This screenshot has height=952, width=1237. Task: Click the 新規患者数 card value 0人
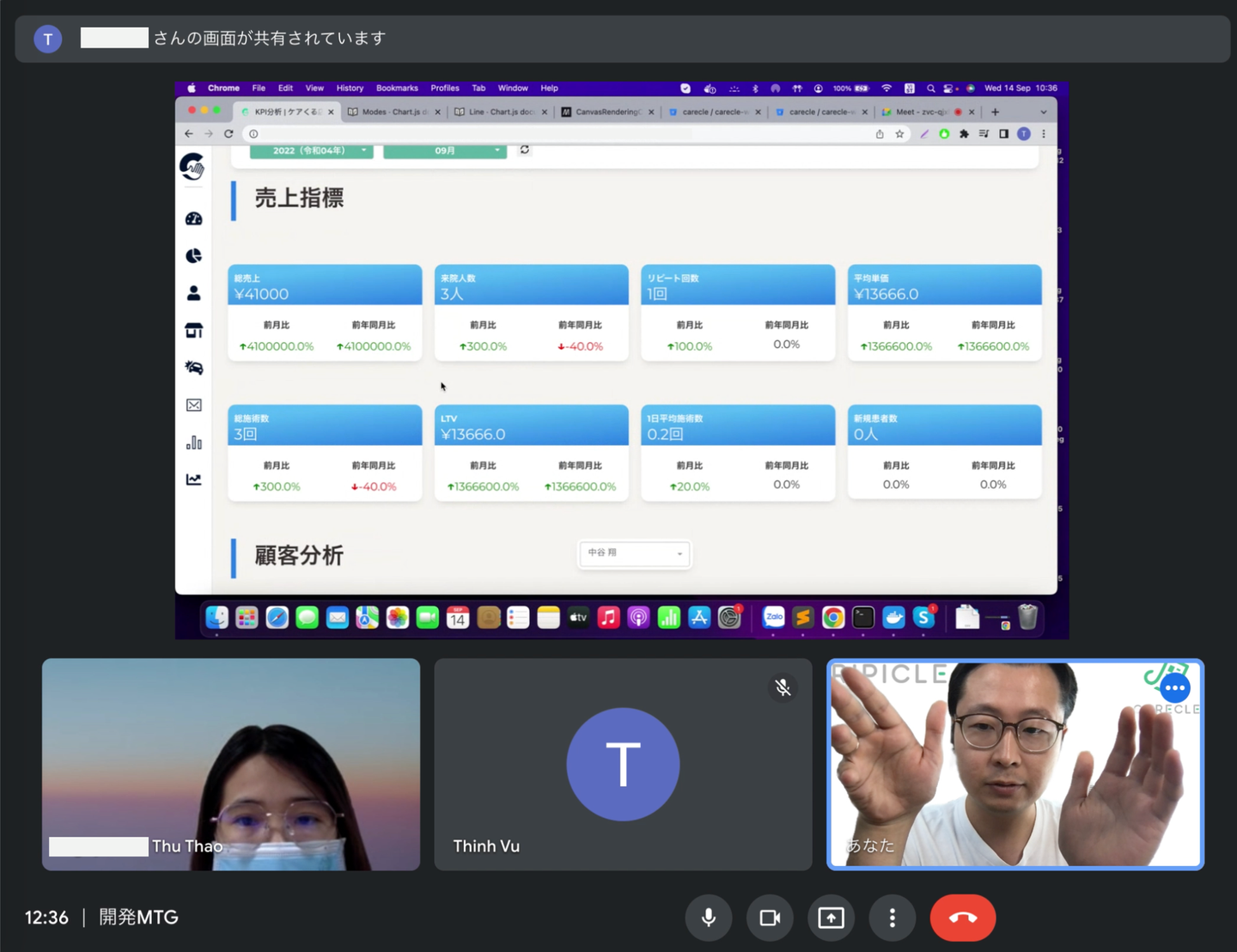pyautogui.click(x=866, y=434)
